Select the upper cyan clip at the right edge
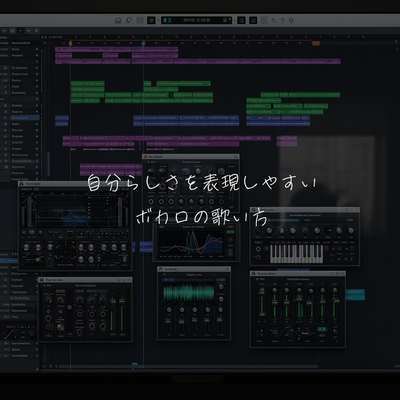 (x=355, y=292)
